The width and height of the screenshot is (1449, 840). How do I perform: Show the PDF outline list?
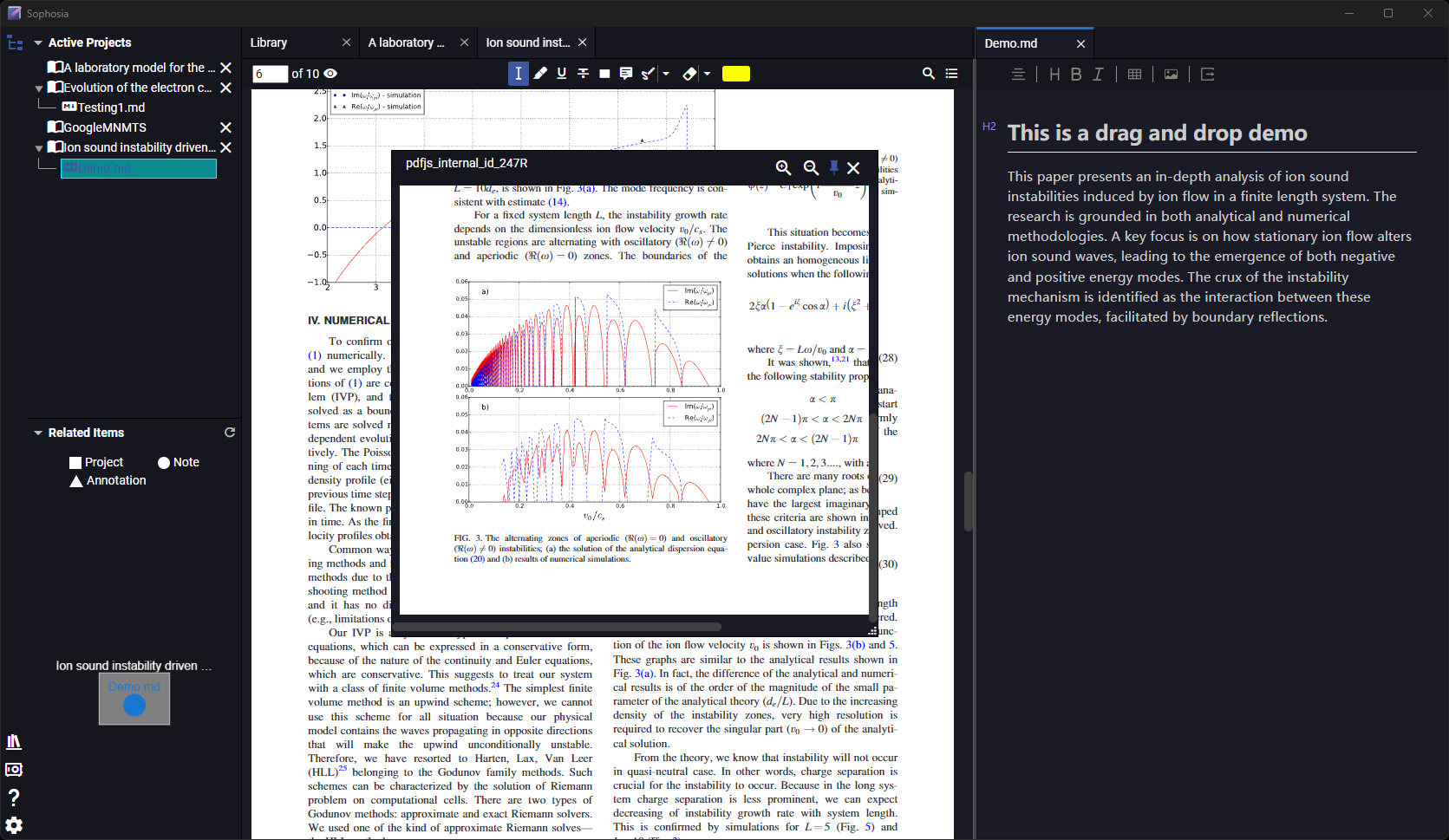tap(952, 74)
